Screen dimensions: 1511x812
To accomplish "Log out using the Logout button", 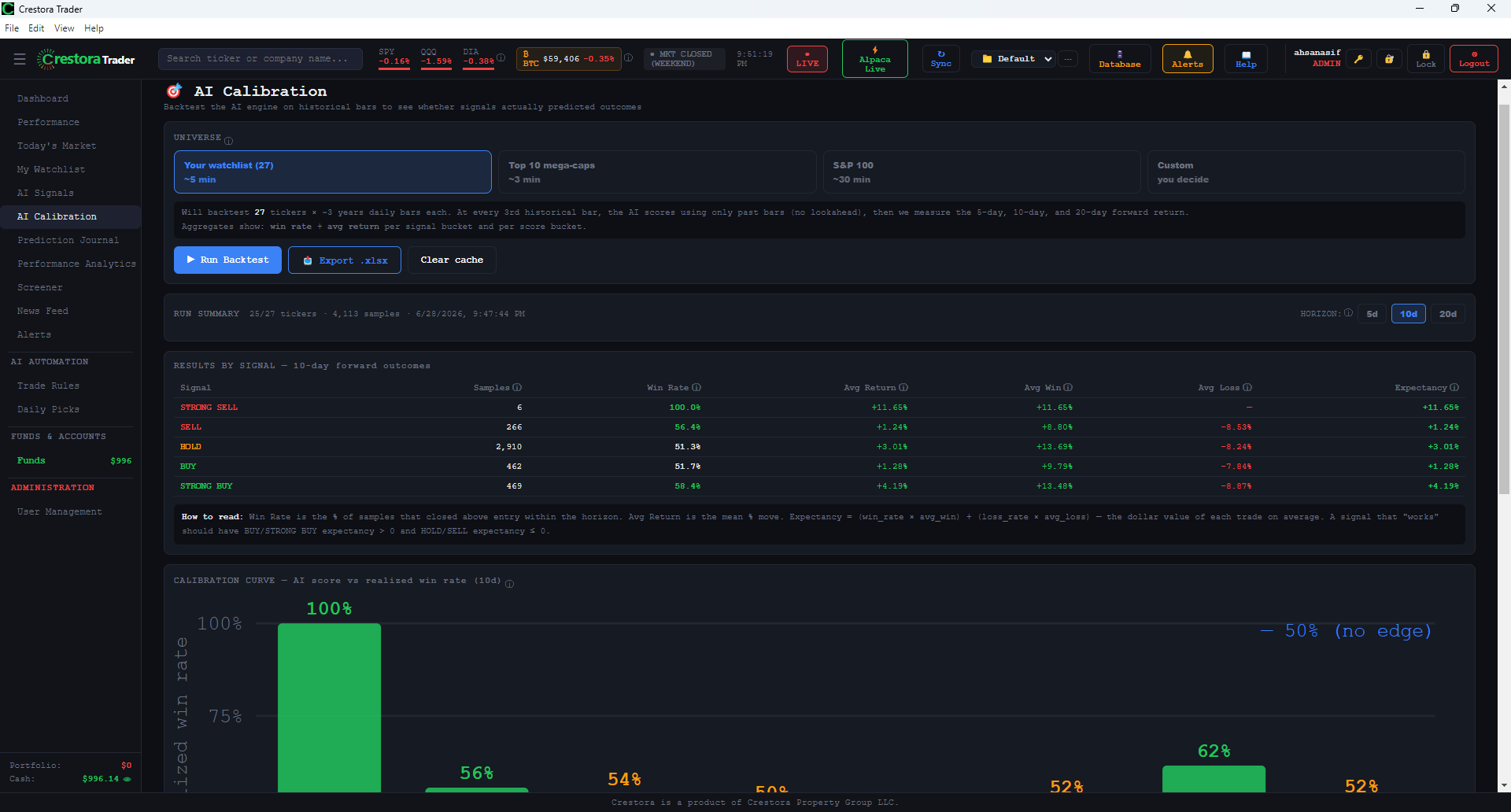I will click(x=1474, y=59).
